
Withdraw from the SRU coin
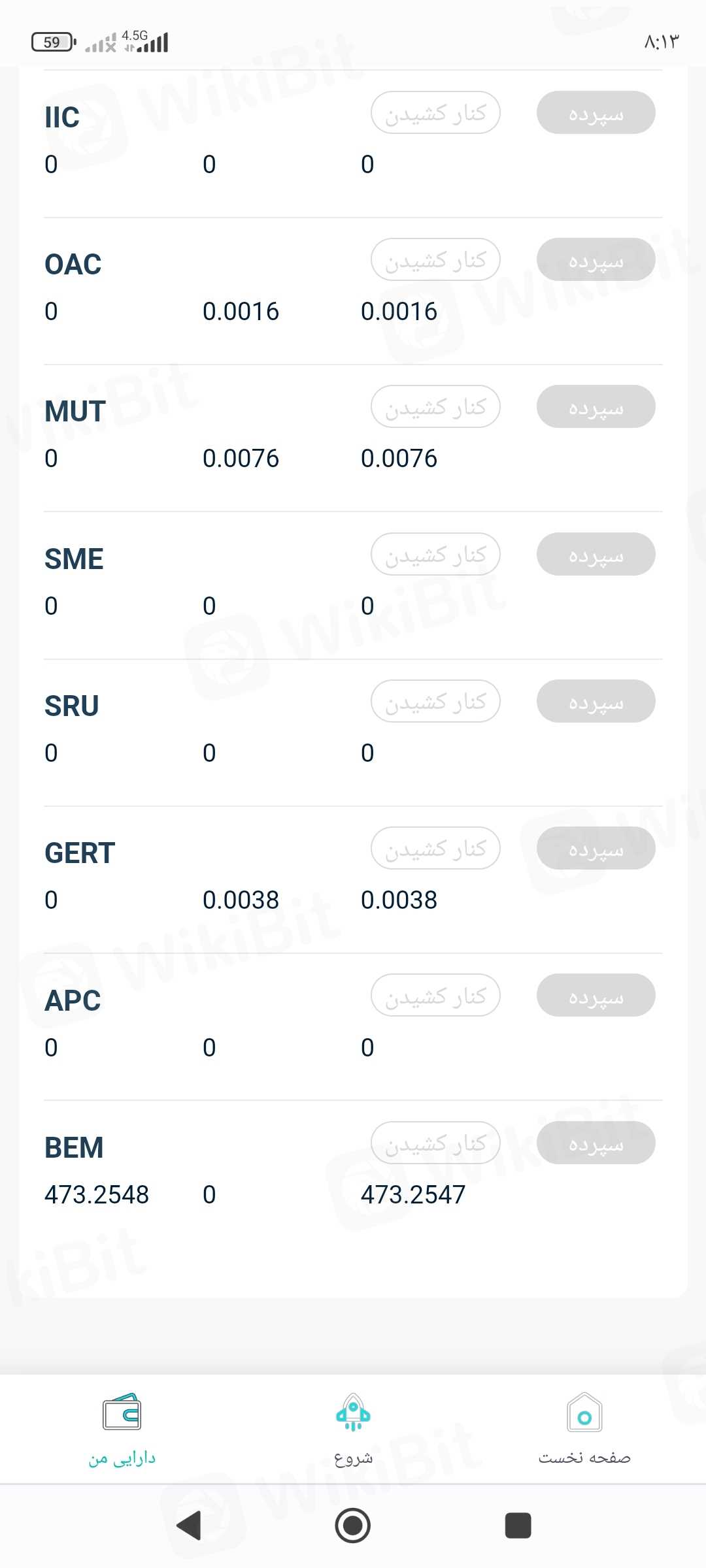[435, 701]
